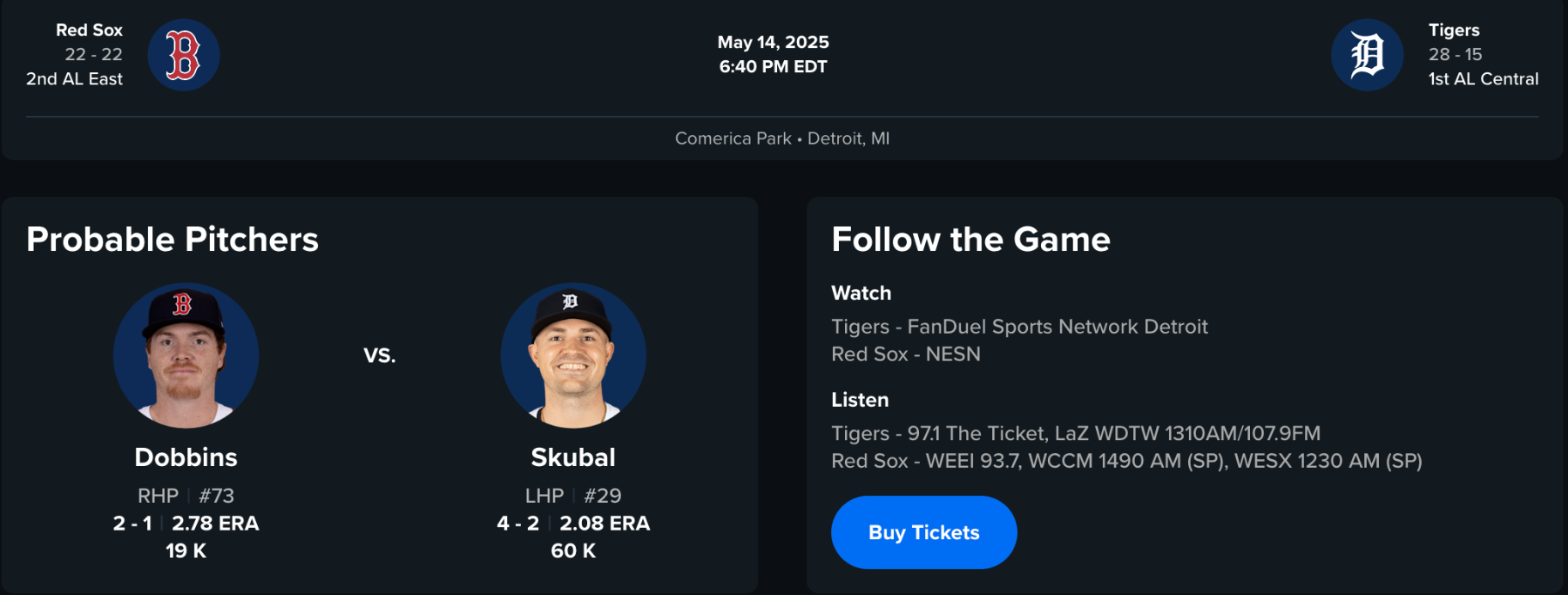Click the Buy Tickets button
The image size is (1568, 595).
click(923, 532)
